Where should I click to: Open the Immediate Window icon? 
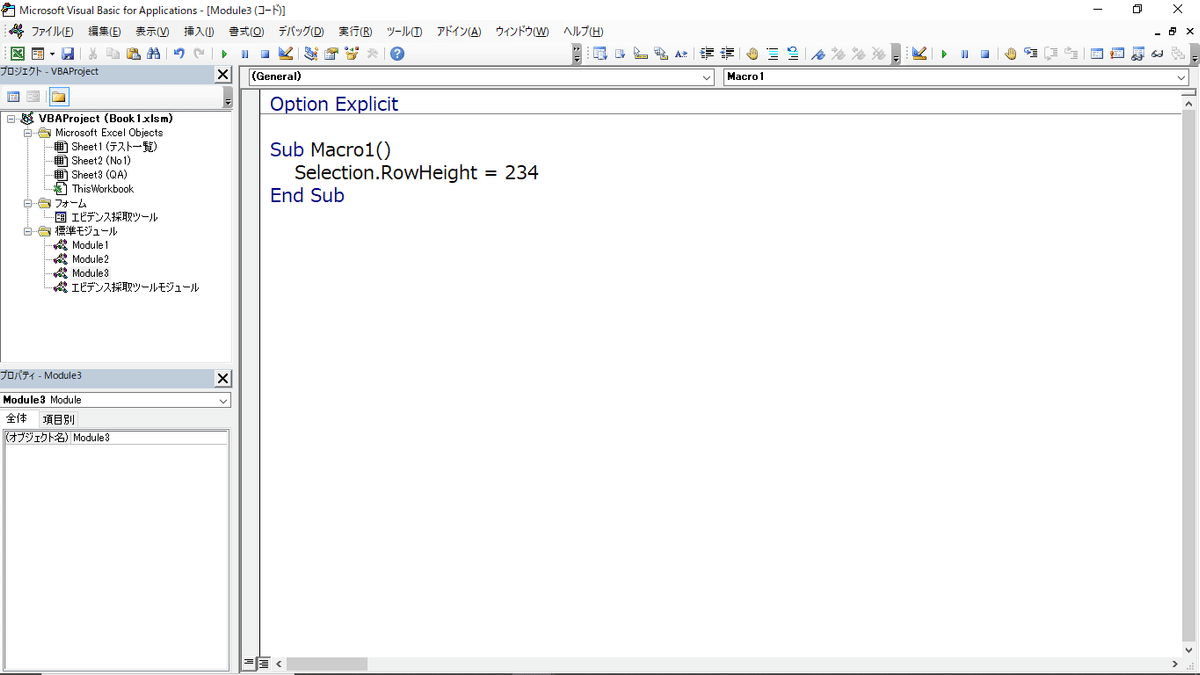tap(1117, 54)
